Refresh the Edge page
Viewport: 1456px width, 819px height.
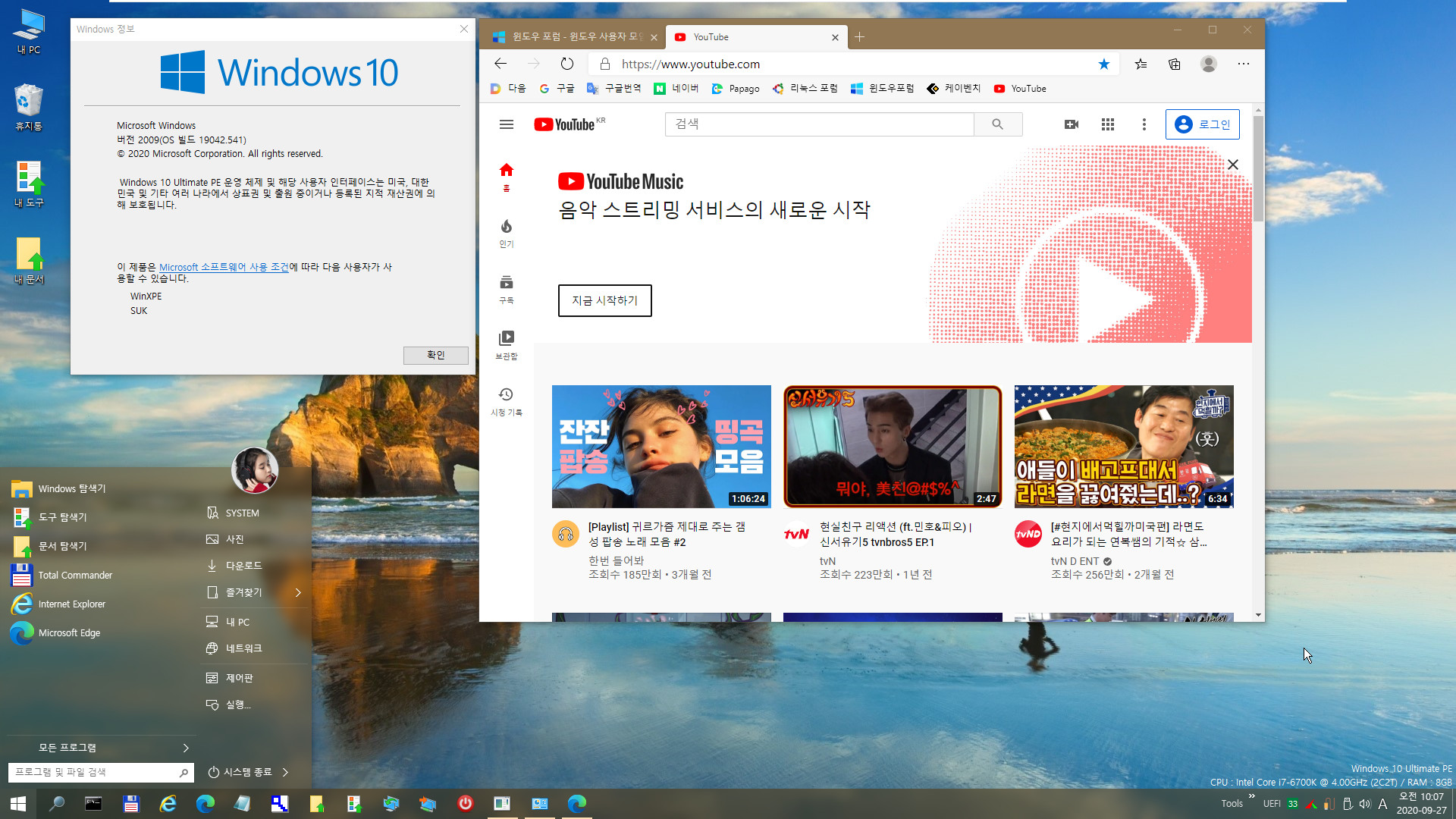point(567,64)
